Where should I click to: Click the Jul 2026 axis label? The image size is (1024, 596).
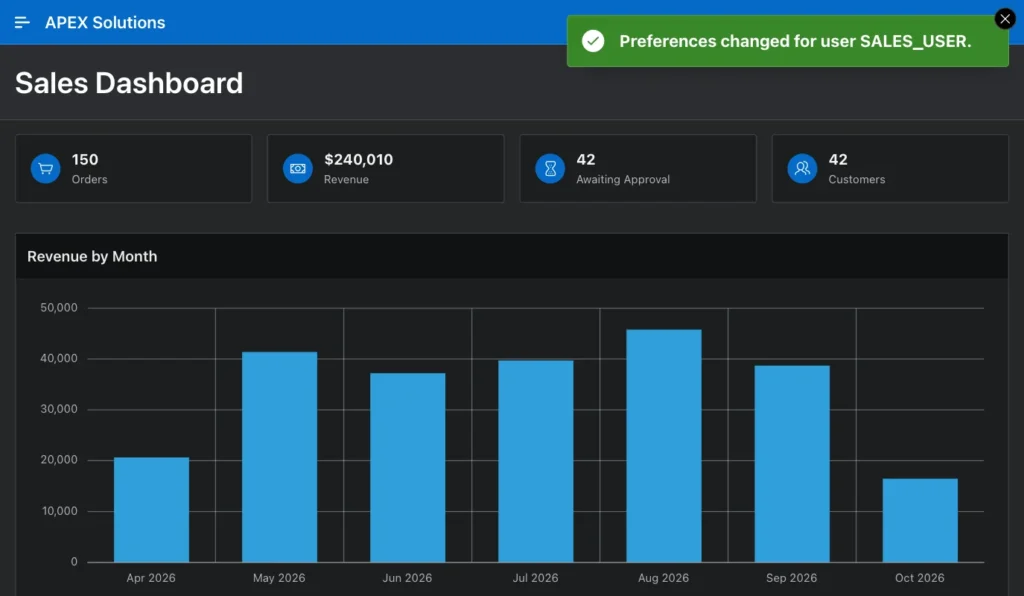tap(536, 578)
